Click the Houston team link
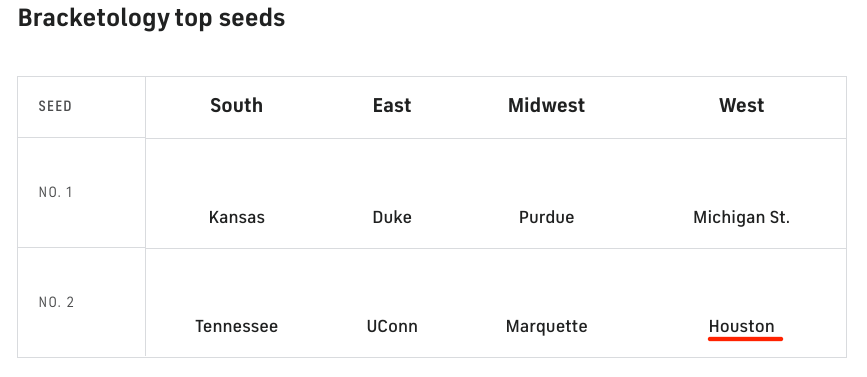The width and height of the screenshot is (867, 377). click(x=741, y=326)
